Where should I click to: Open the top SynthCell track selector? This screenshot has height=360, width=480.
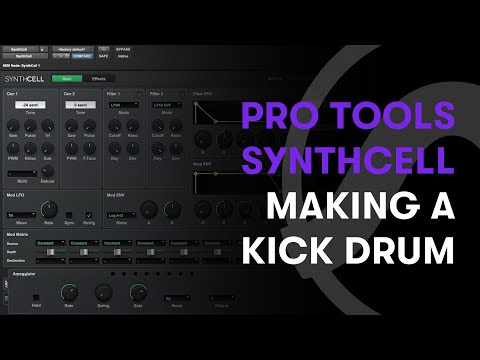[x=20, y=49]
